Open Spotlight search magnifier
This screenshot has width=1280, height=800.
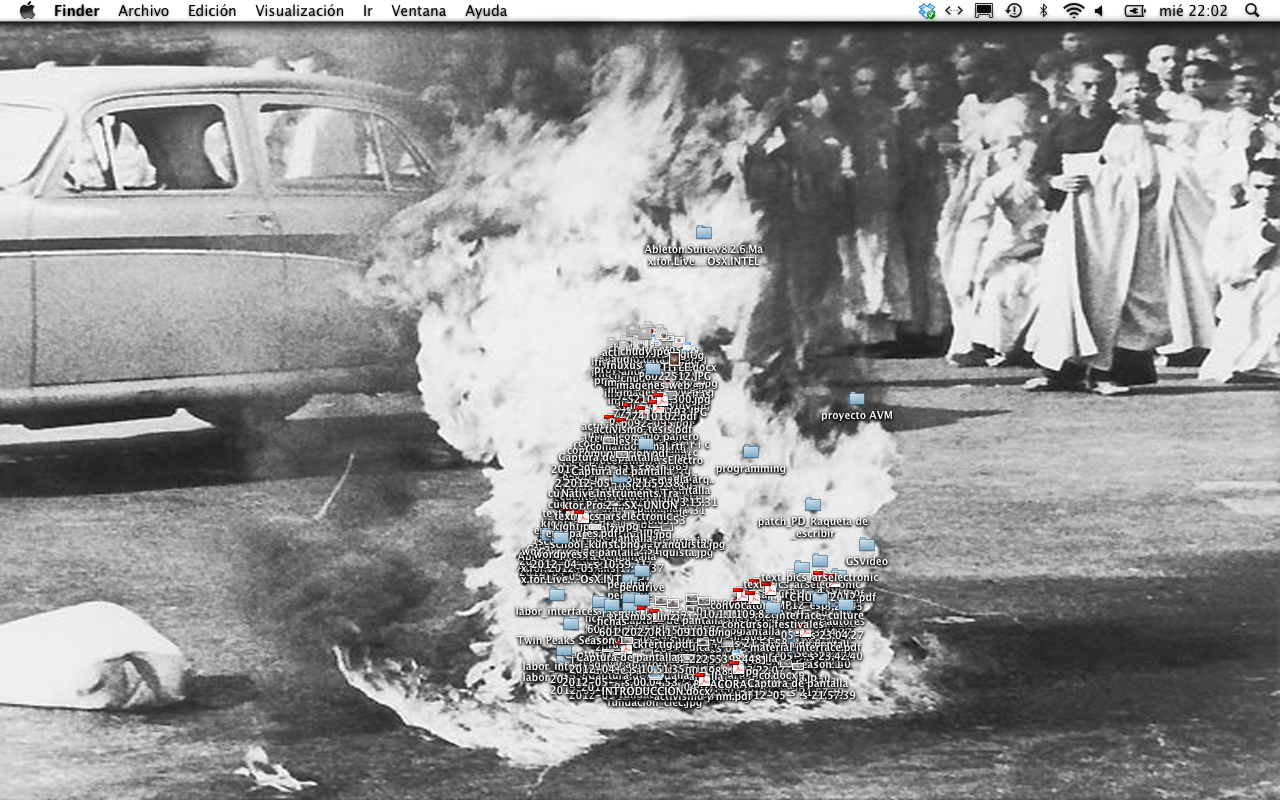coord(1252,11)
